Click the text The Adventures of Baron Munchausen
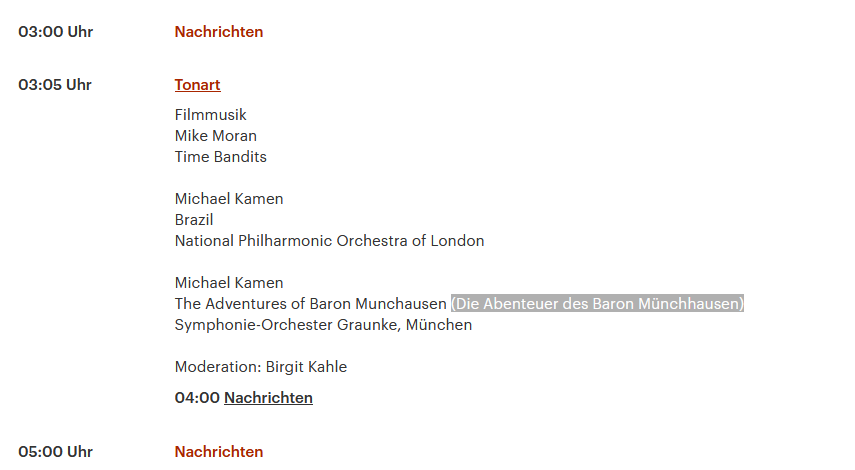 (310, 303)
